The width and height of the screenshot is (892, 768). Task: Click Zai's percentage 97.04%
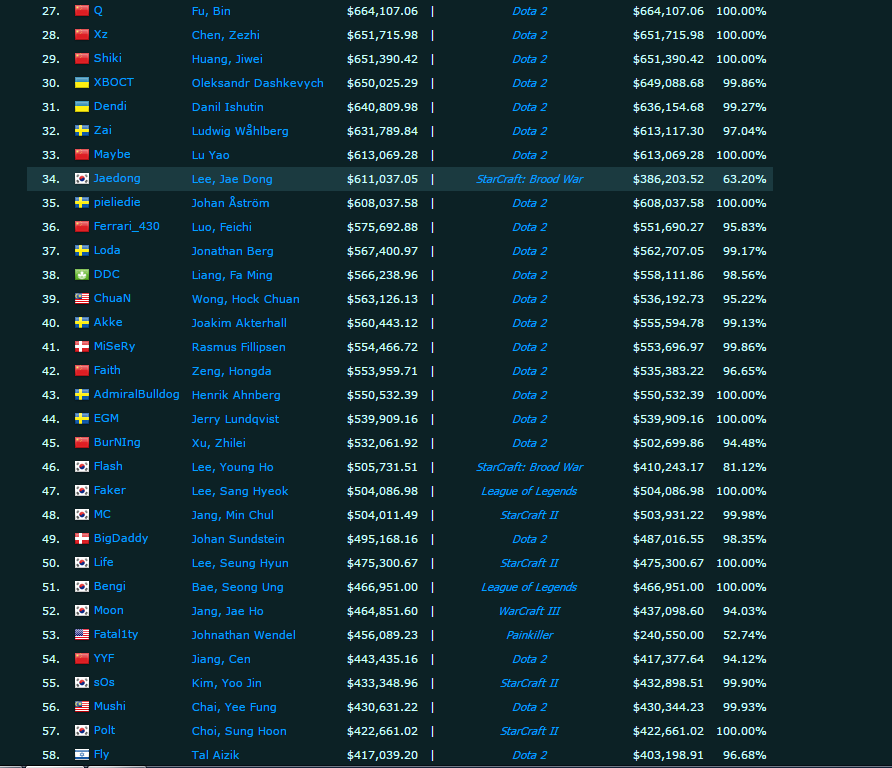(x=745, y=131)
